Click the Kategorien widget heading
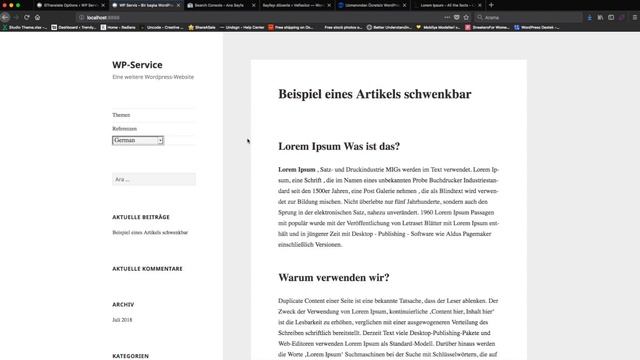This screenshot has height=360, width=640. [x=131, y=356]
